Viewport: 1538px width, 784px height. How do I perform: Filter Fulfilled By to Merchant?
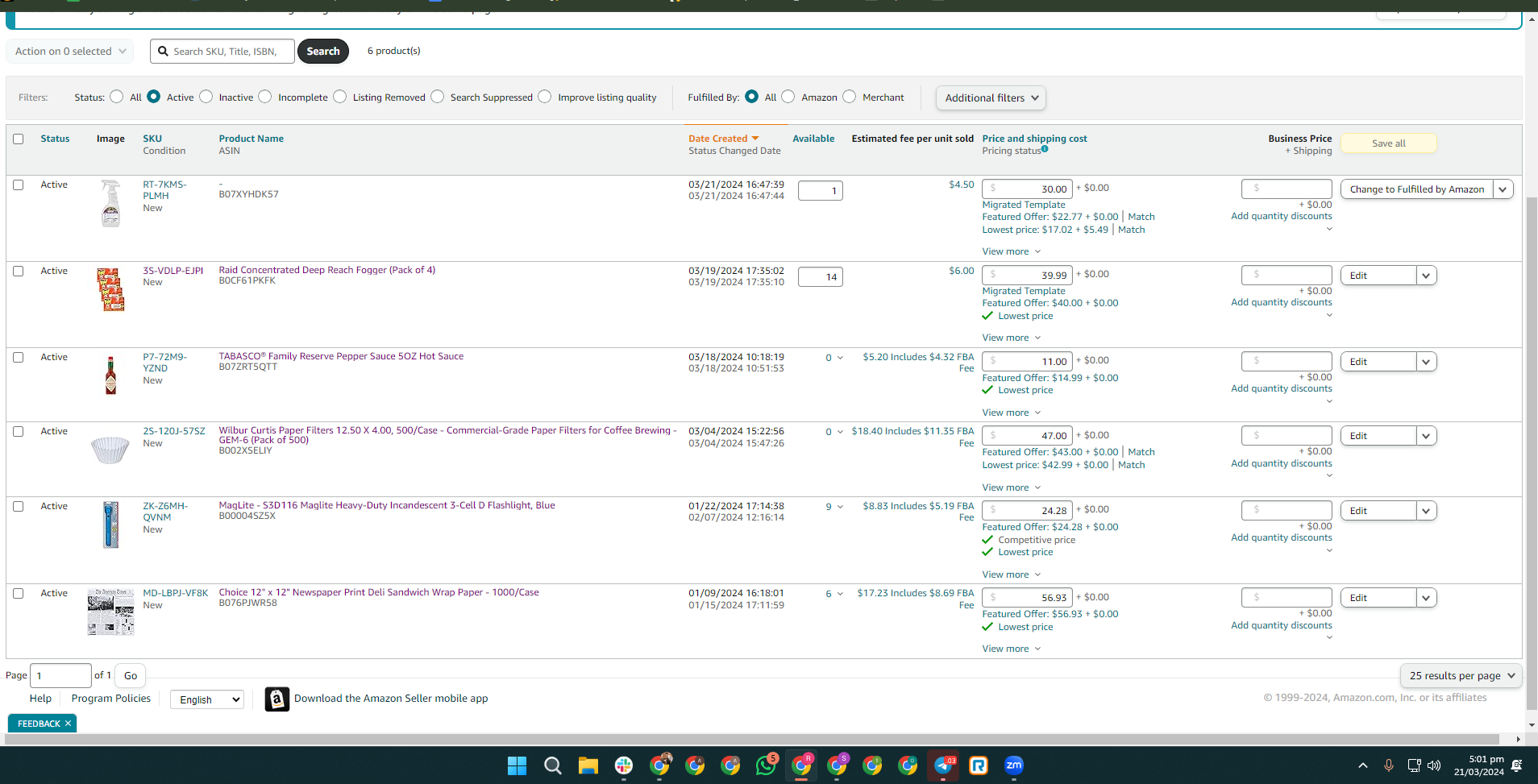coord(850,97)
